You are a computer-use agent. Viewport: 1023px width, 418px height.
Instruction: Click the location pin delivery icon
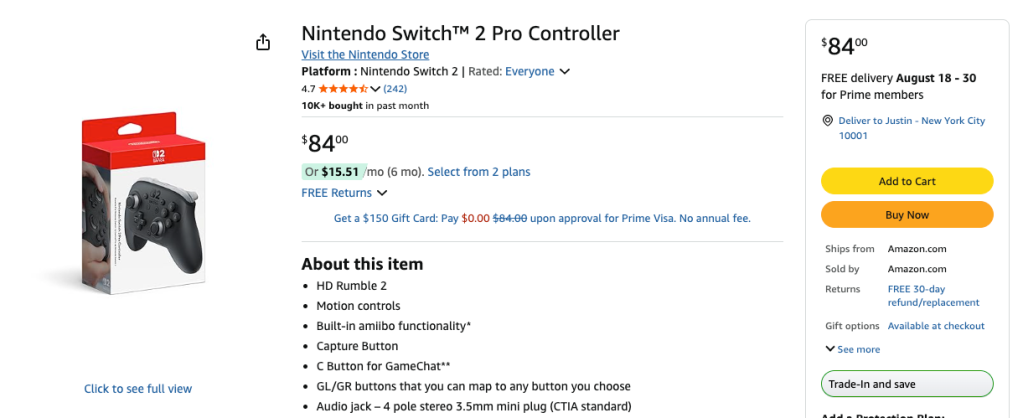[828, 121]
